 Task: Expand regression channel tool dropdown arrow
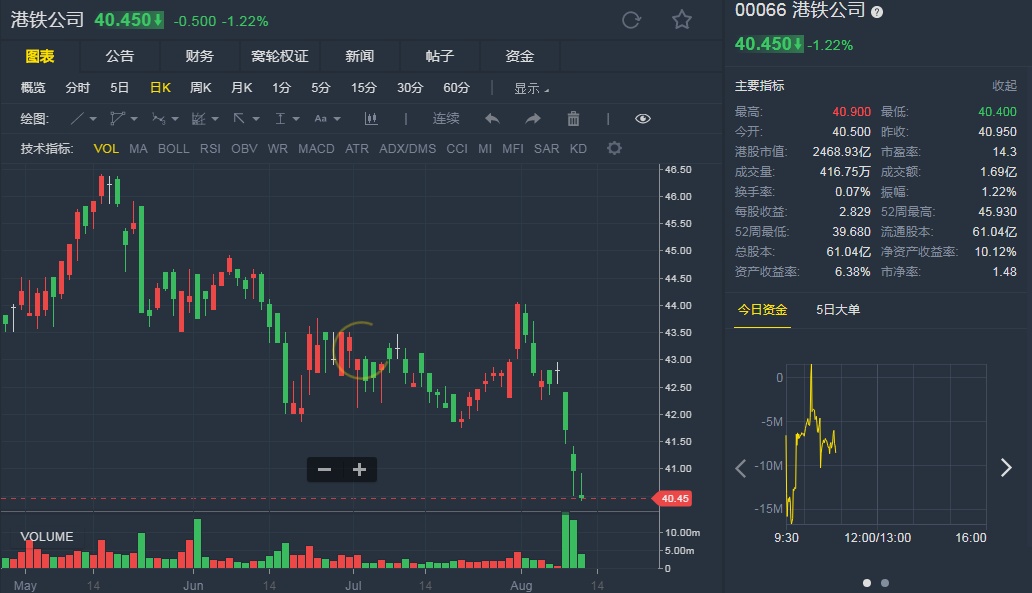click(215, 119)
